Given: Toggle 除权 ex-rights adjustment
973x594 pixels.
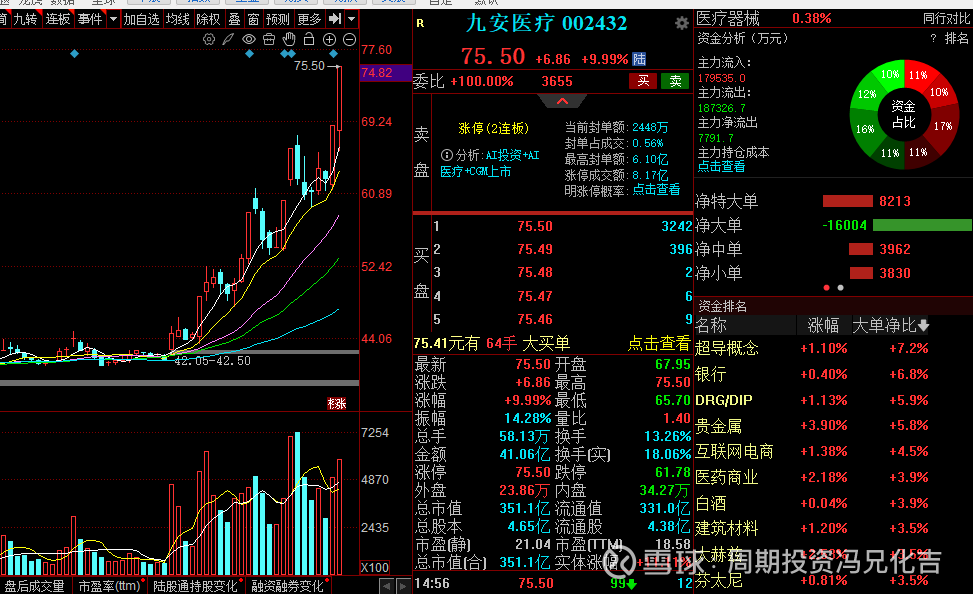Looking at the screenshot, I should [x=208, y=19].
